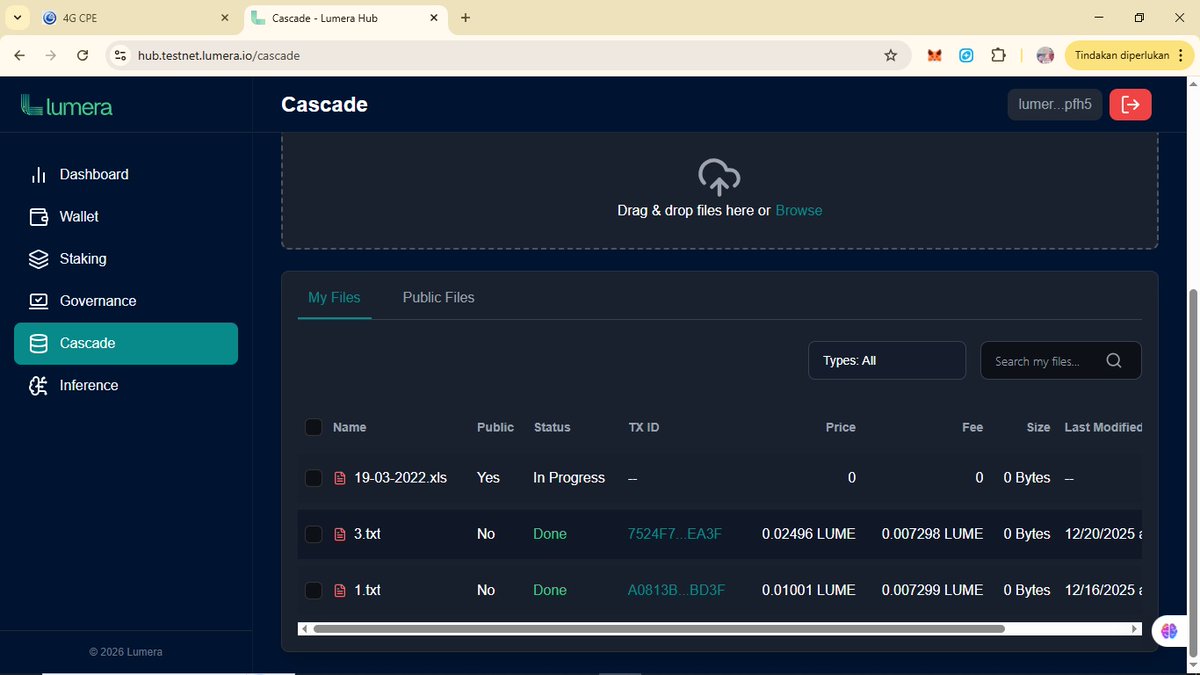
Task: Go forward with the browser forward arrow
Action: point(51,56)
